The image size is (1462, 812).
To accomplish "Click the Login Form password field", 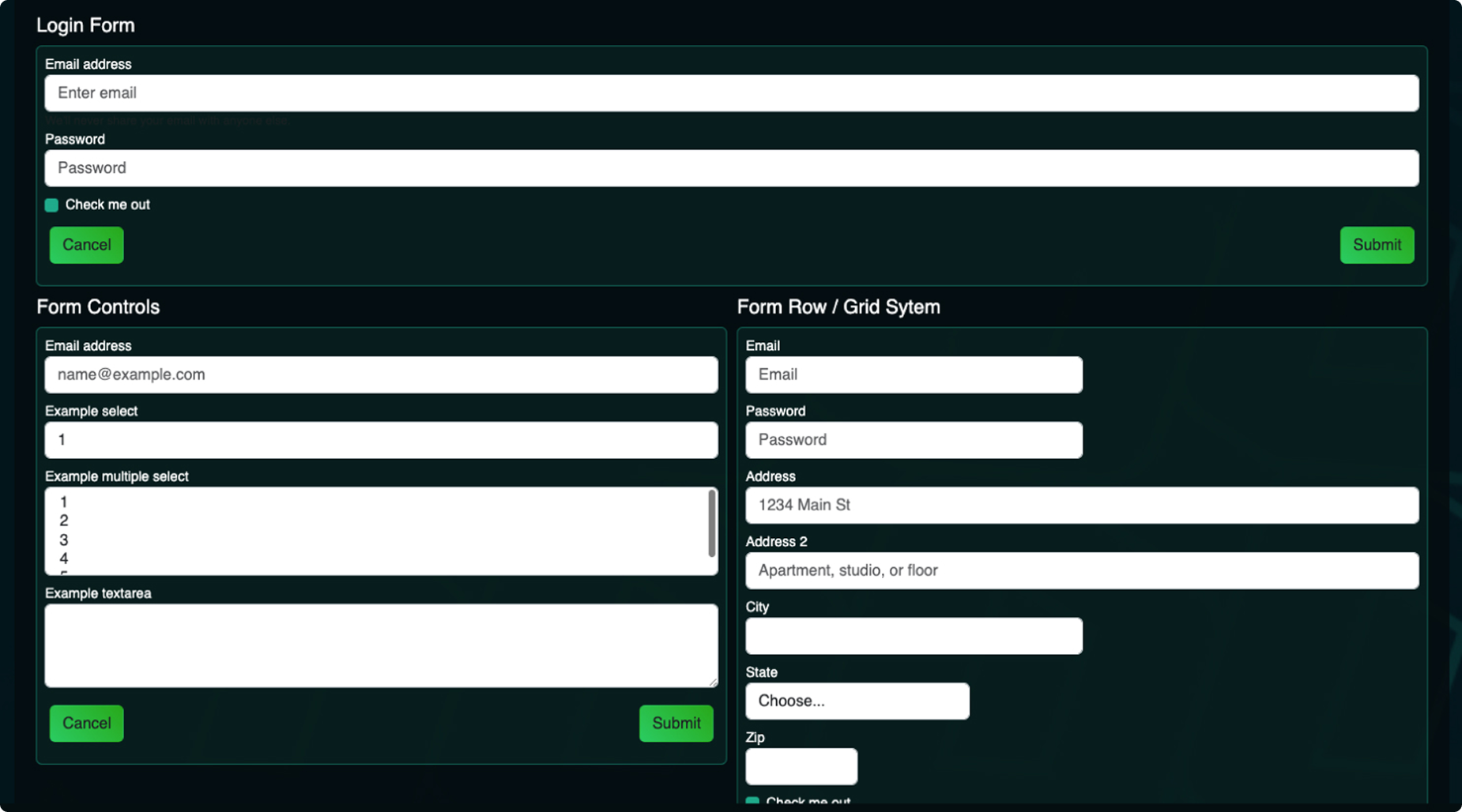I will pos(731,168).
